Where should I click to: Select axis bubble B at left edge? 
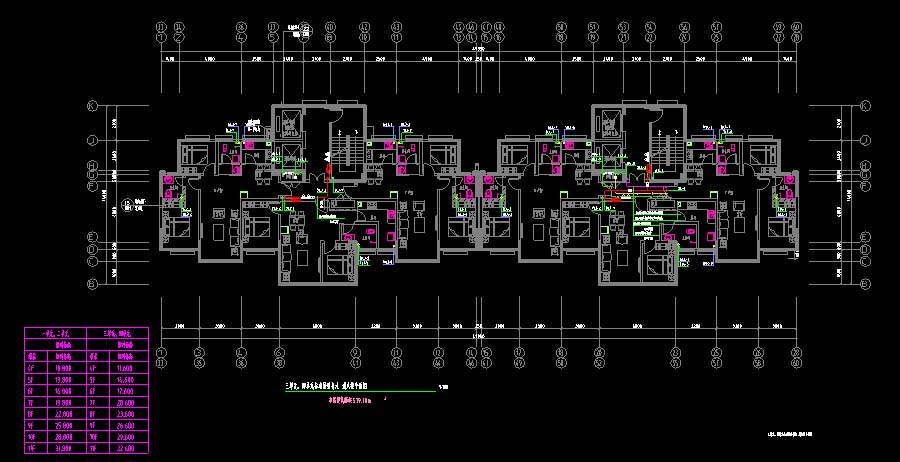(91, 285)
